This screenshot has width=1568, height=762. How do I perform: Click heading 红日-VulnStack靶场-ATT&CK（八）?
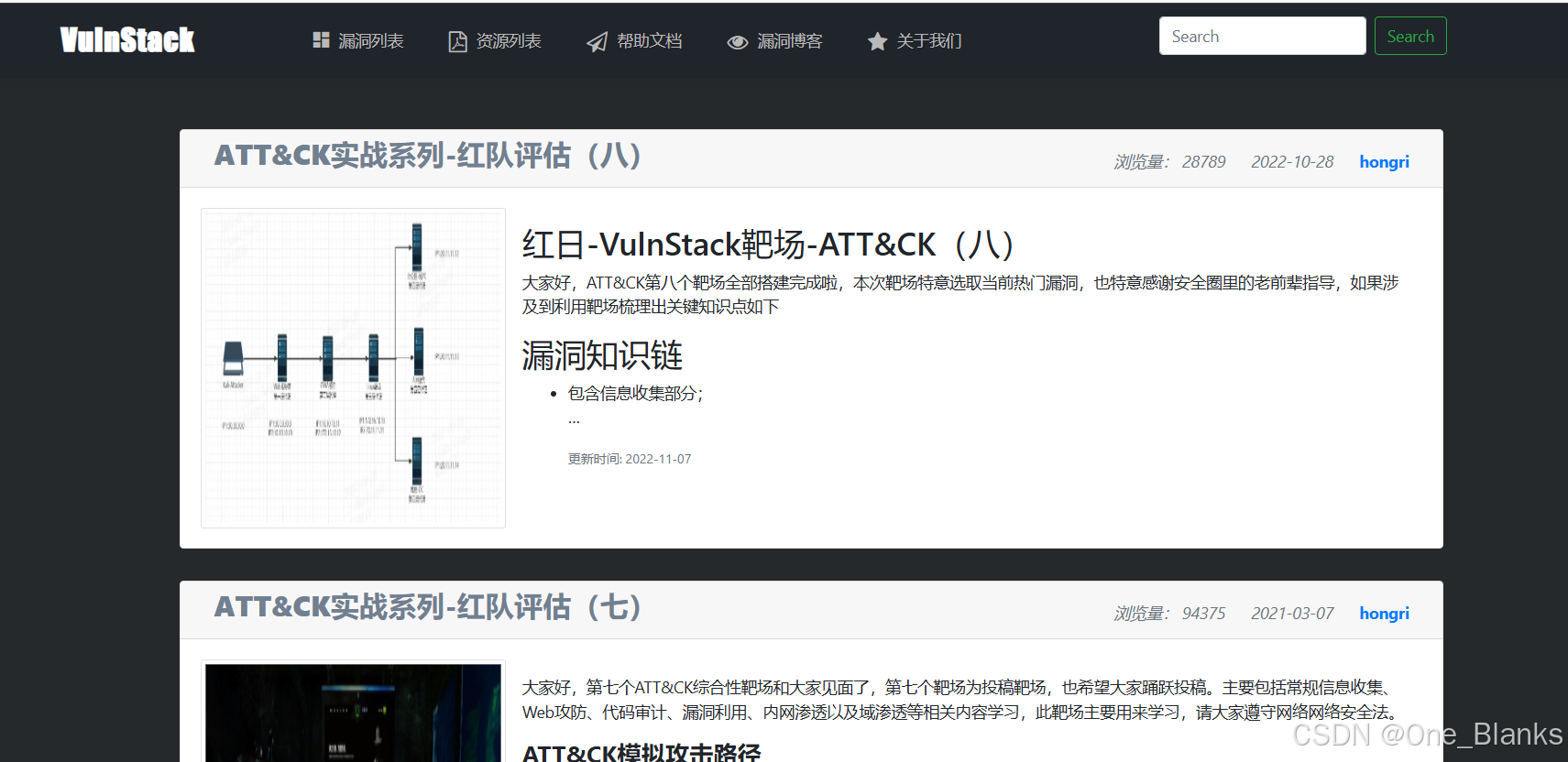point(768,245)
